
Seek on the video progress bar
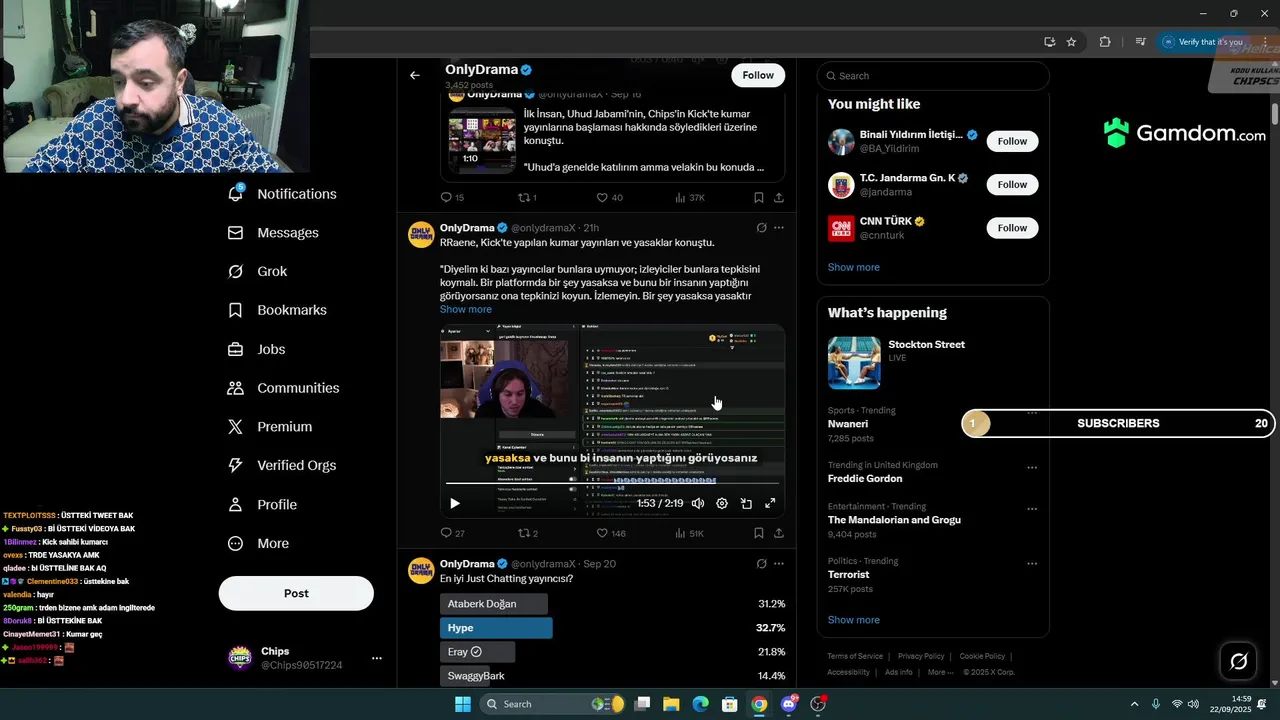[x=612, y=485]
